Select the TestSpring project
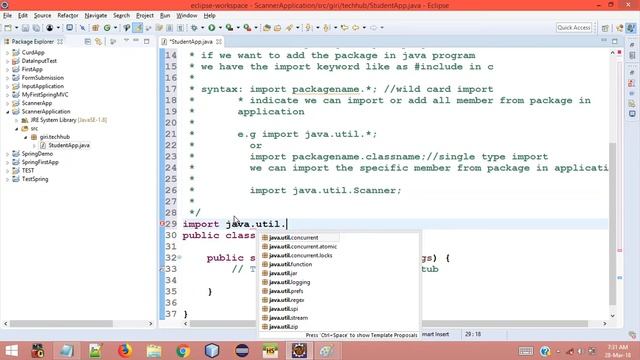 coord(35,179)
